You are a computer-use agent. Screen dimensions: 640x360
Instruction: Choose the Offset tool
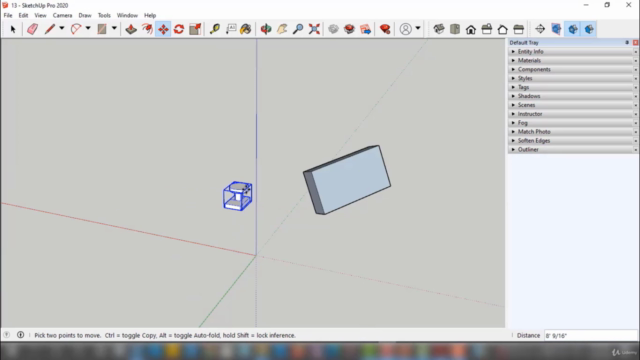click(x=147, y=29)
